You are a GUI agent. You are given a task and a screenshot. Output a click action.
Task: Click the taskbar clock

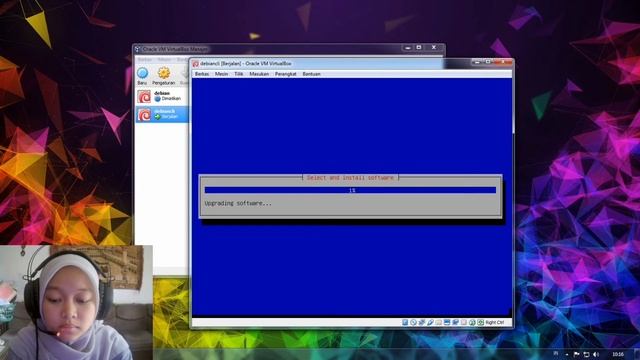(618, 354)
